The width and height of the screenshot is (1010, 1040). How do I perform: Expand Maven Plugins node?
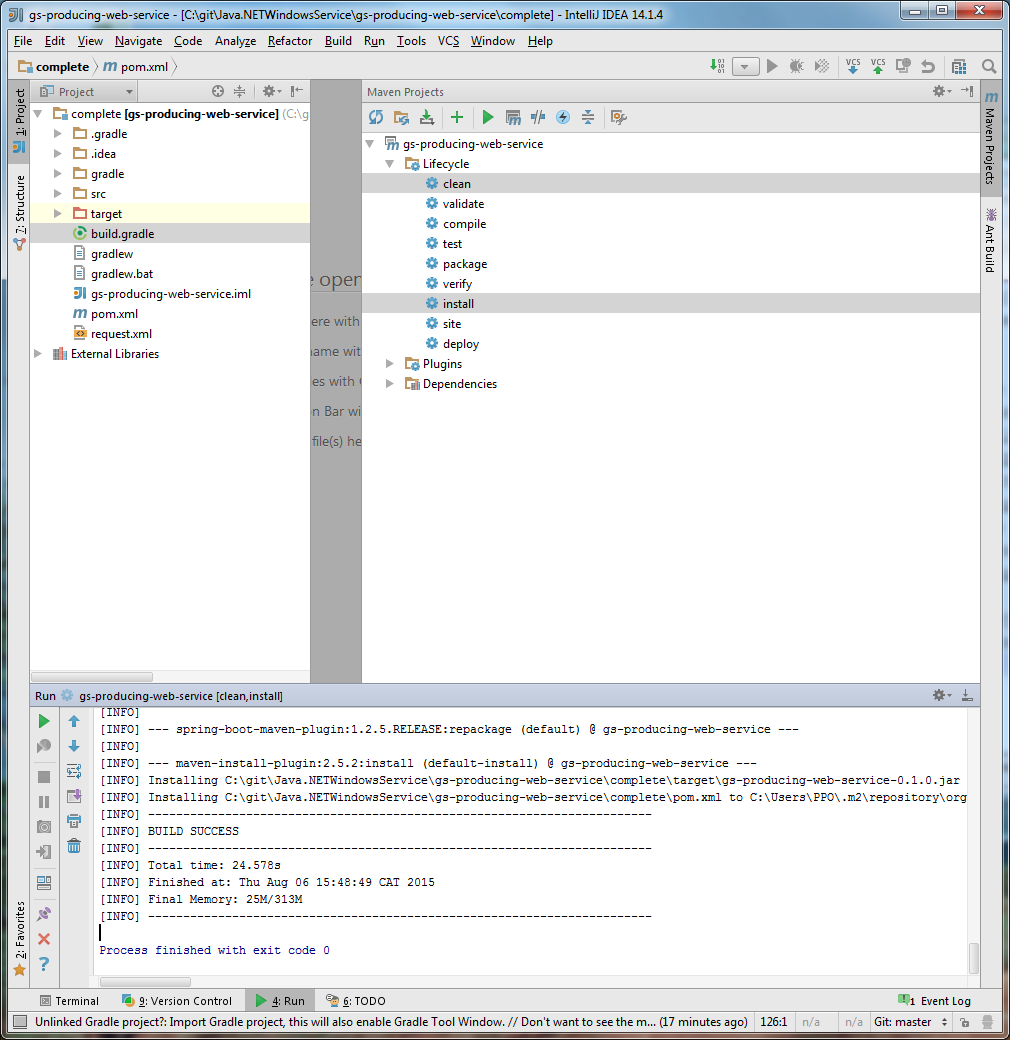coord(390,363)
